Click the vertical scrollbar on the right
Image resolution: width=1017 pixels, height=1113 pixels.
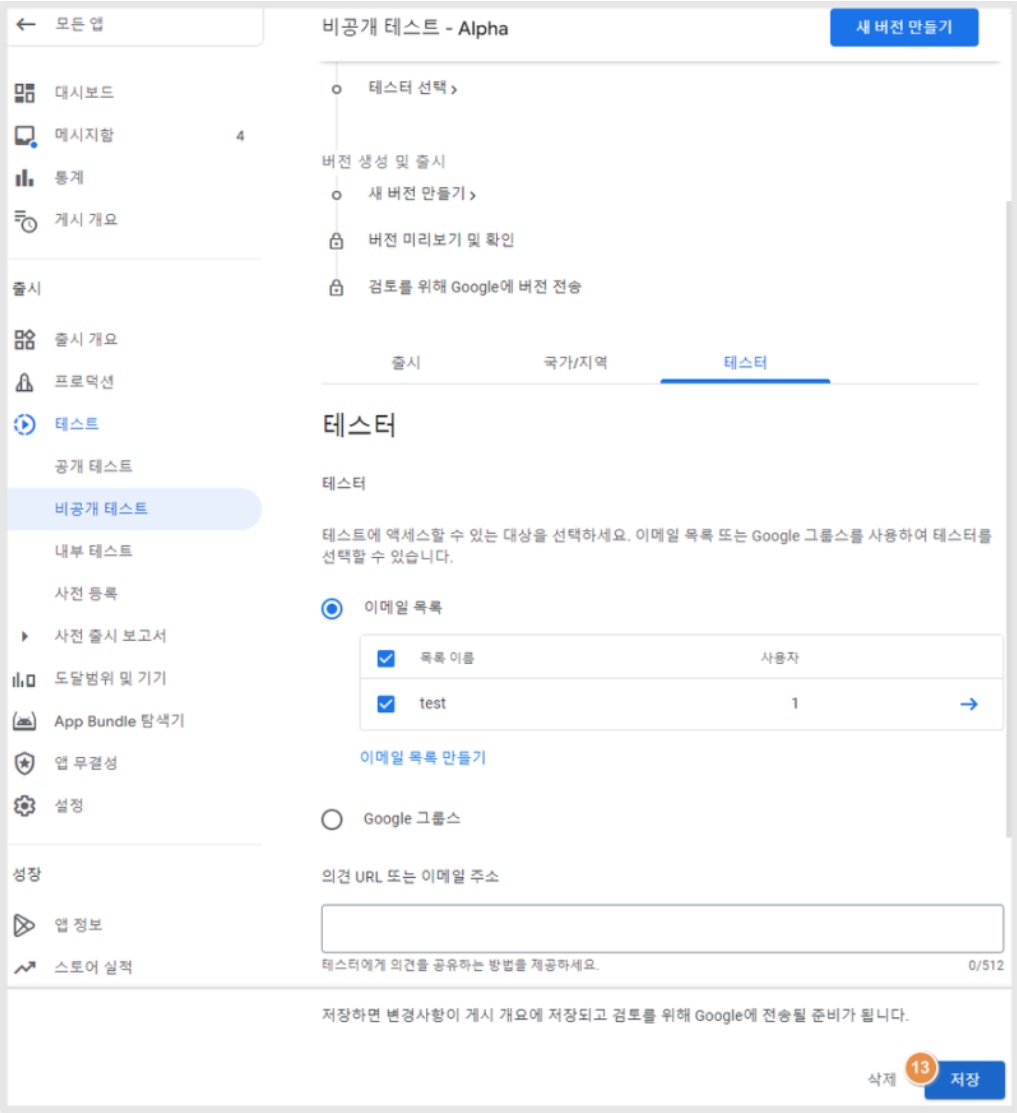pyautogui.click(x=1009, y=518)
